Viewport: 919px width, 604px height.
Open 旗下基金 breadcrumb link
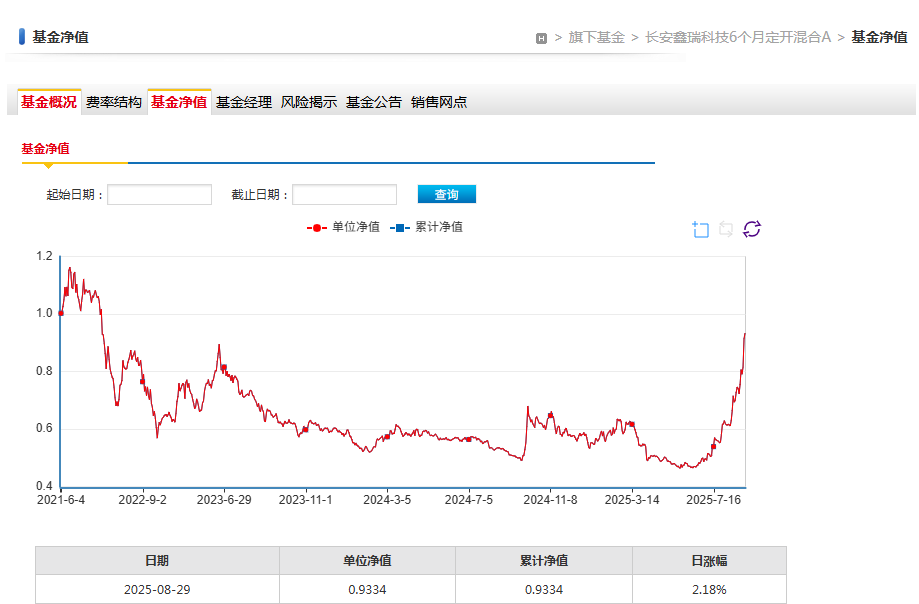point(596,37)
